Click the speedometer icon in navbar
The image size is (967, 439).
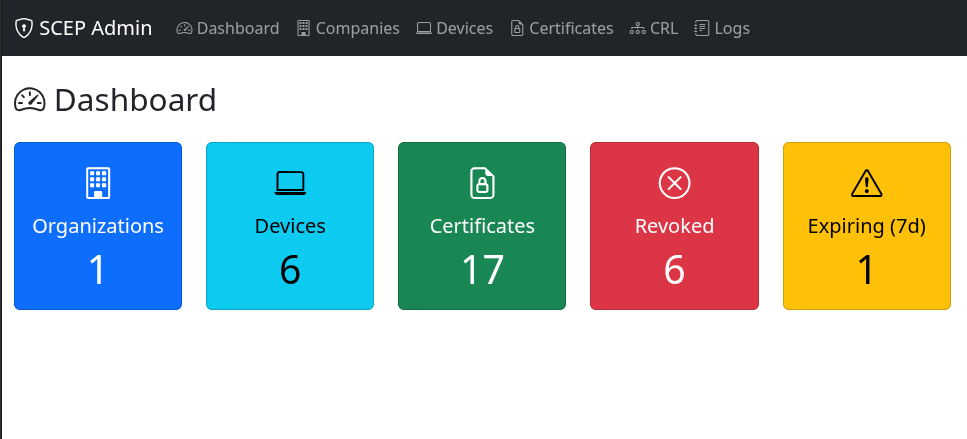pos(184,28)
